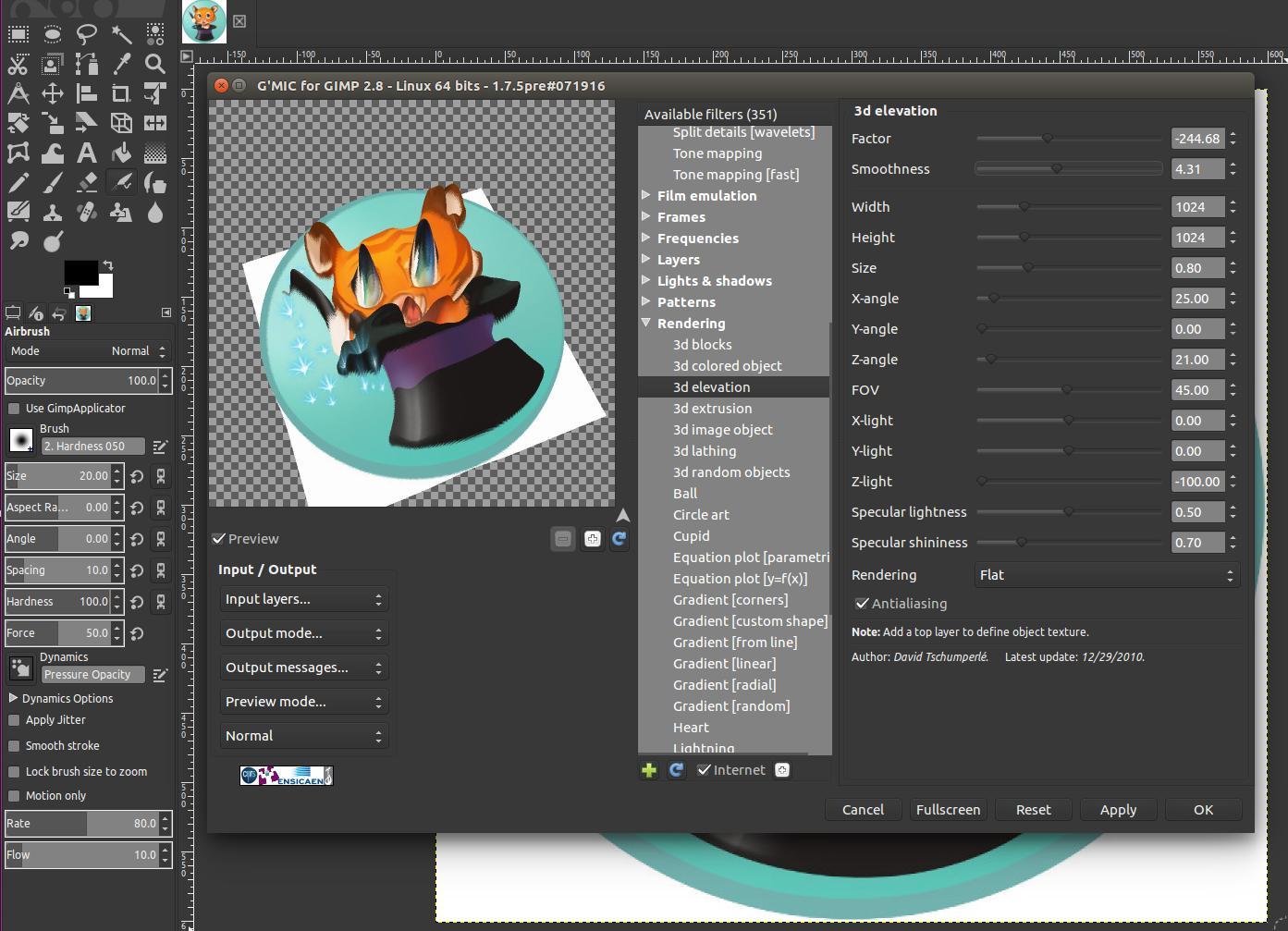1288x931 pixels.
Task: Open the Output messages dropdown
Action: pyautogui.click(x=304, y=668)
